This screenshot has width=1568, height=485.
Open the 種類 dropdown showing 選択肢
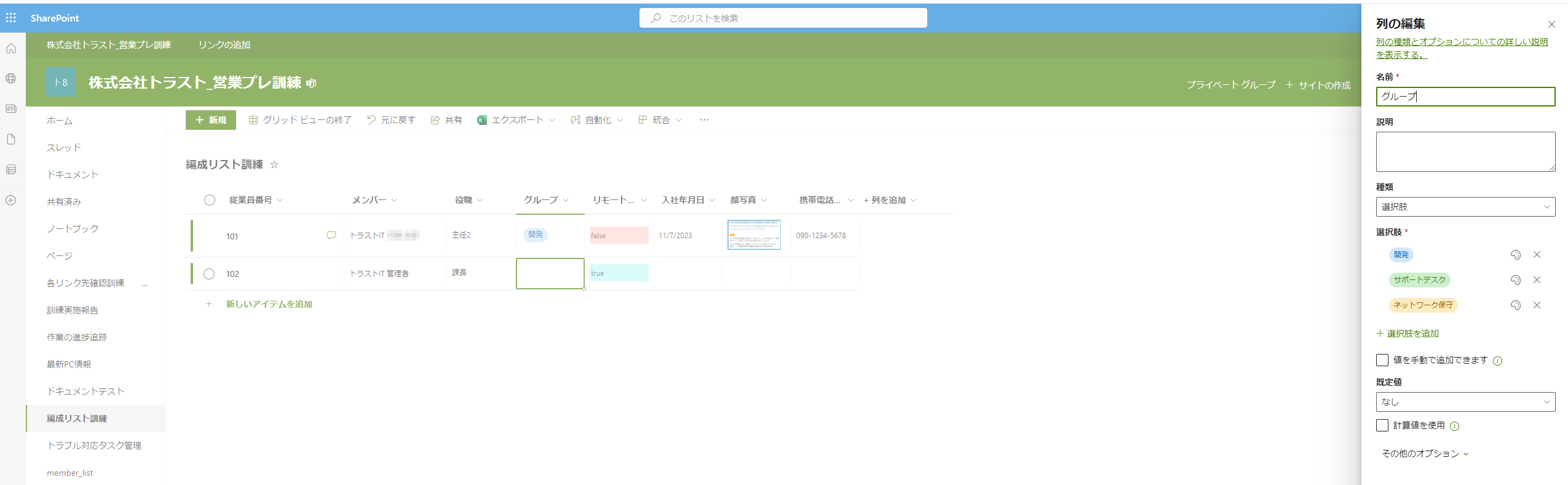(1465, 207)
